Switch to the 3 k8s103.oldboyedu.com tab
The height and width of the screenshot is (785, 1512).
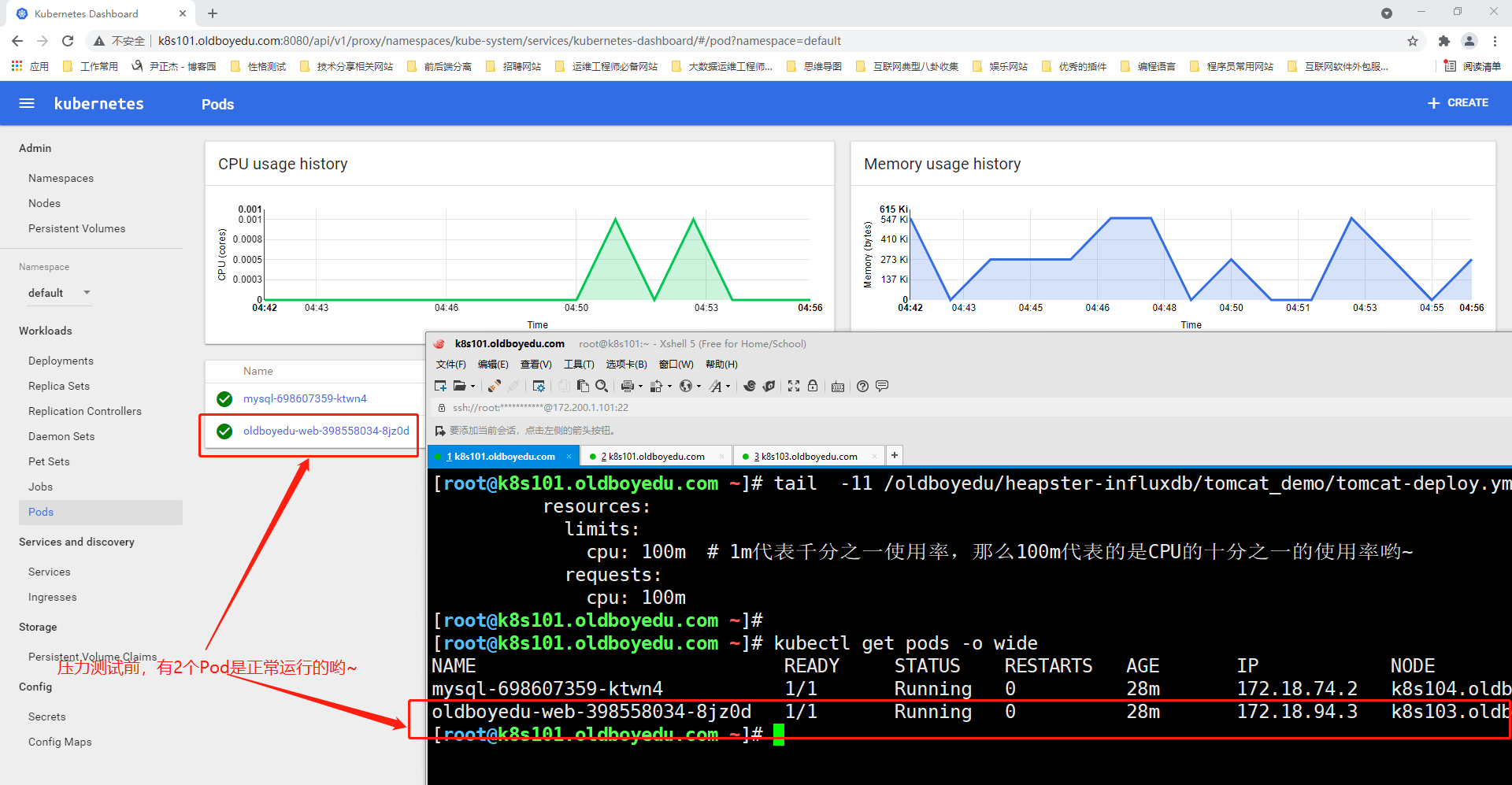tap(806, 456)
